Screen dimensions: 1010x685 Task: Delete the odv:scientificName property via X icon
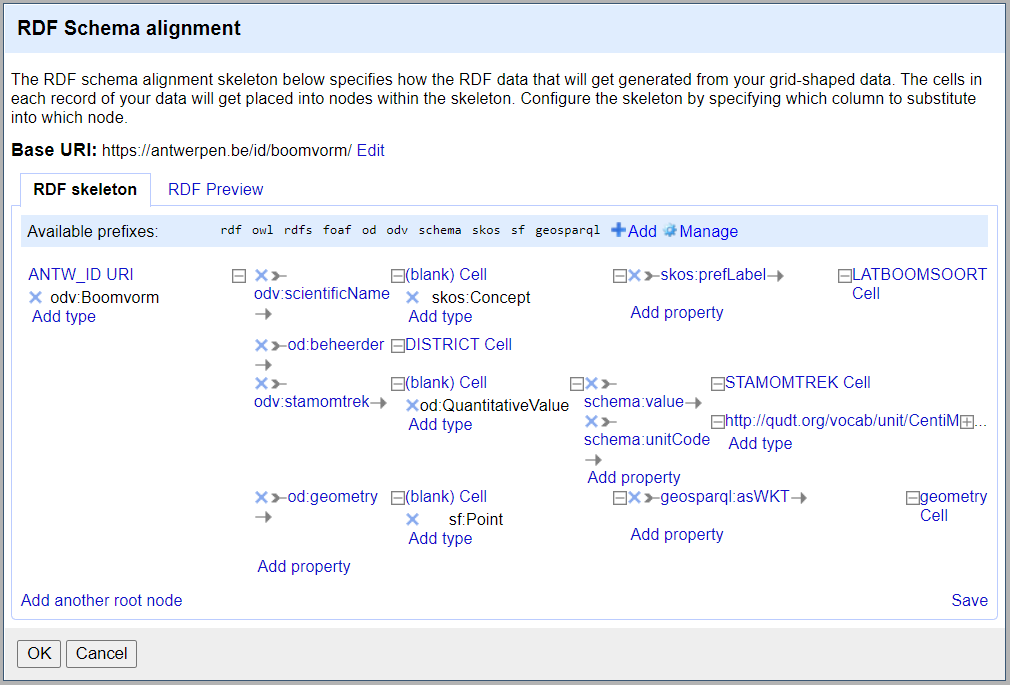(x=261, y=275)
